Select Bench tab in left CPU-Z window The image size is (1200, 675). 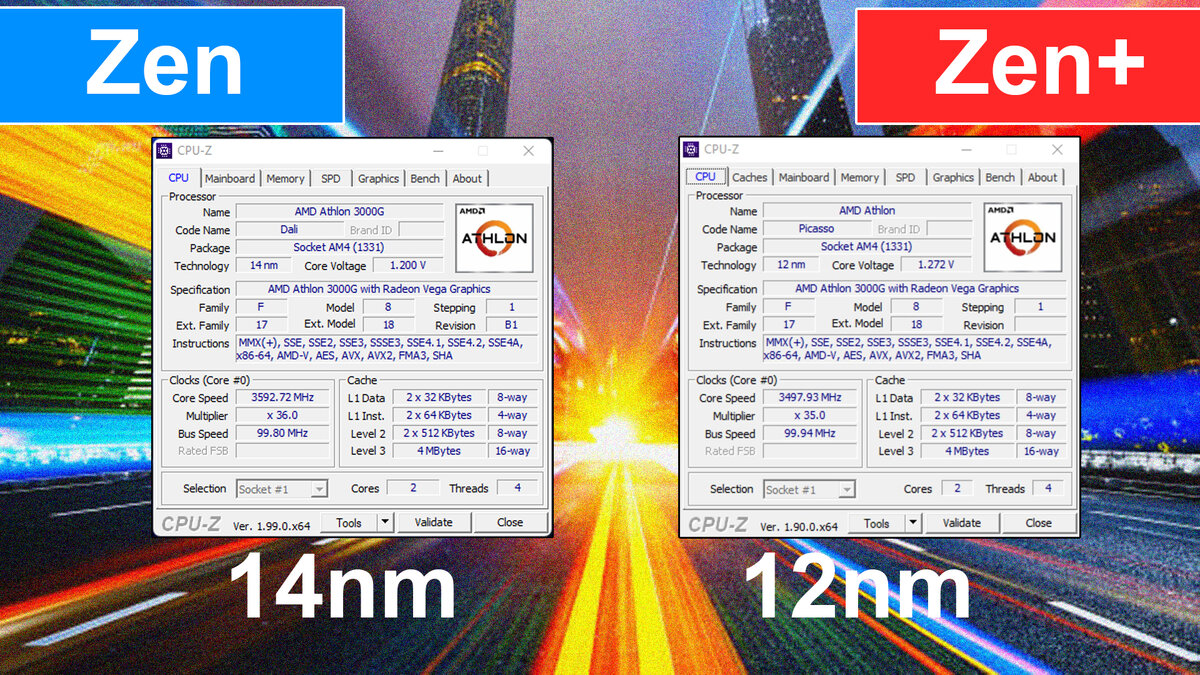click(425, 179)
